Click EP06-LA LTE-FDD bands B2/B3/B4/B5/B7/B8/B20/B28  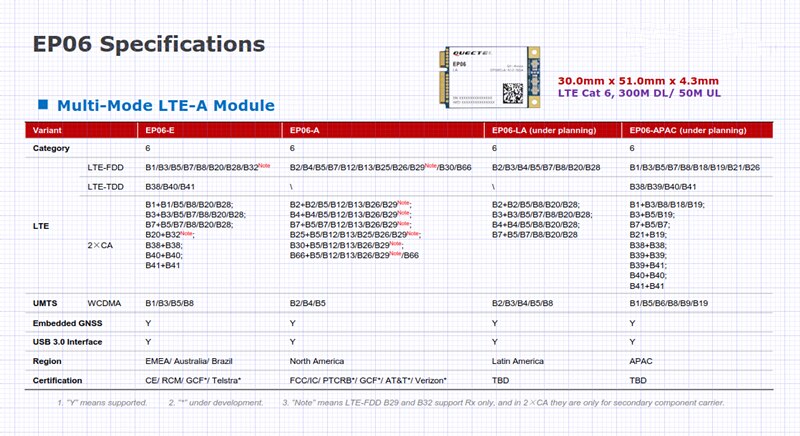coord(546,167)
